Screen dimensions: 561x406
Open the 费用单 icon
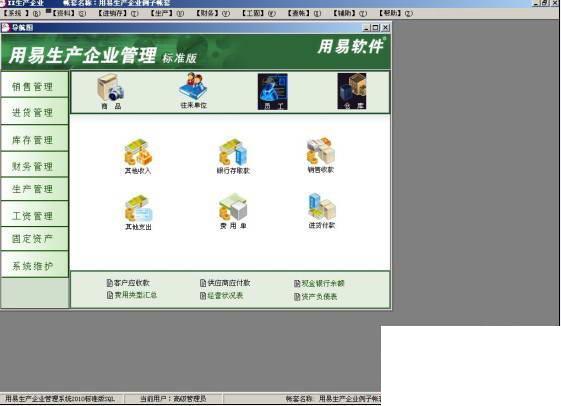(x=233, y=212)
